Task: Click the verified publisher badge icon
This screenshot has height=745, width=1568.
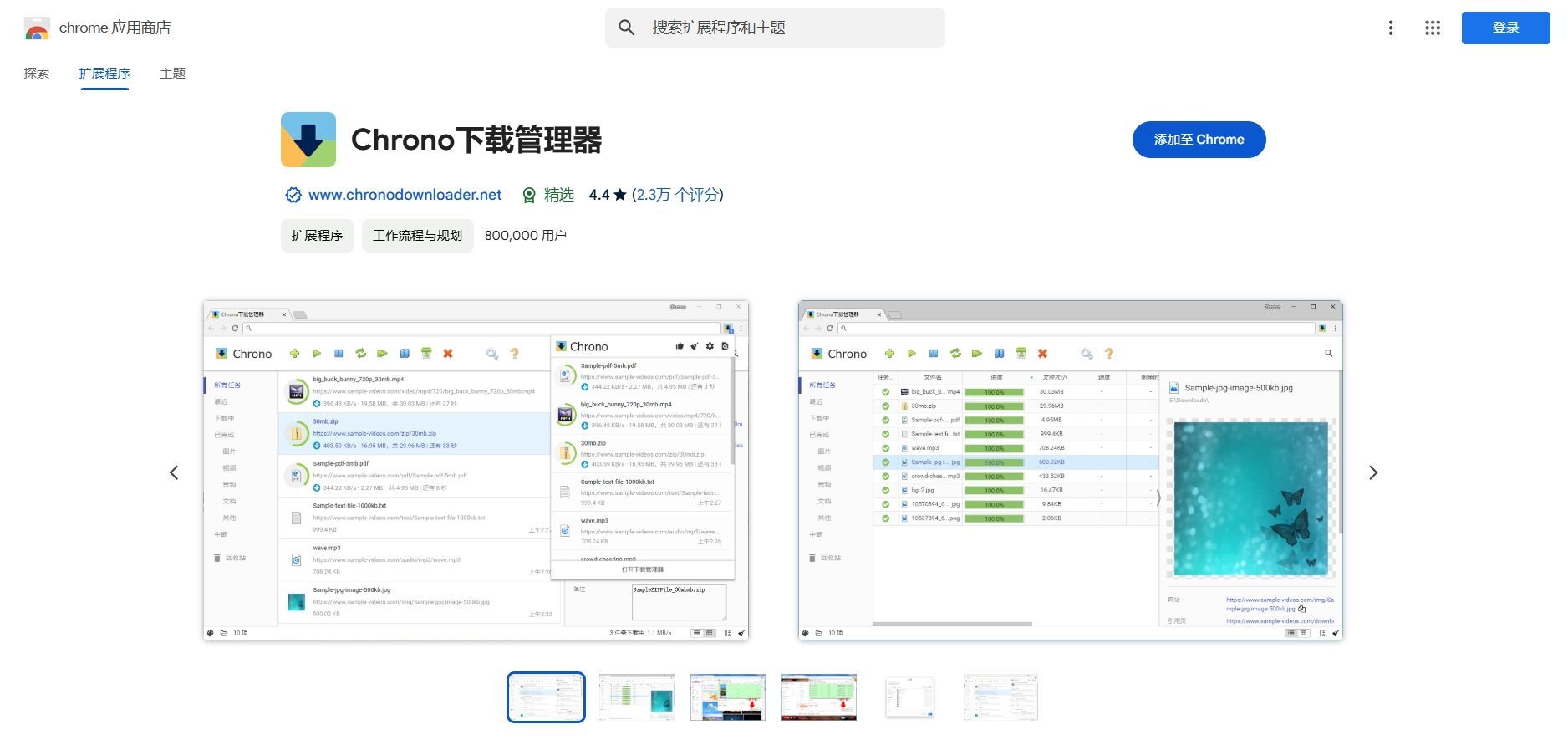Action: pos(293,195)
